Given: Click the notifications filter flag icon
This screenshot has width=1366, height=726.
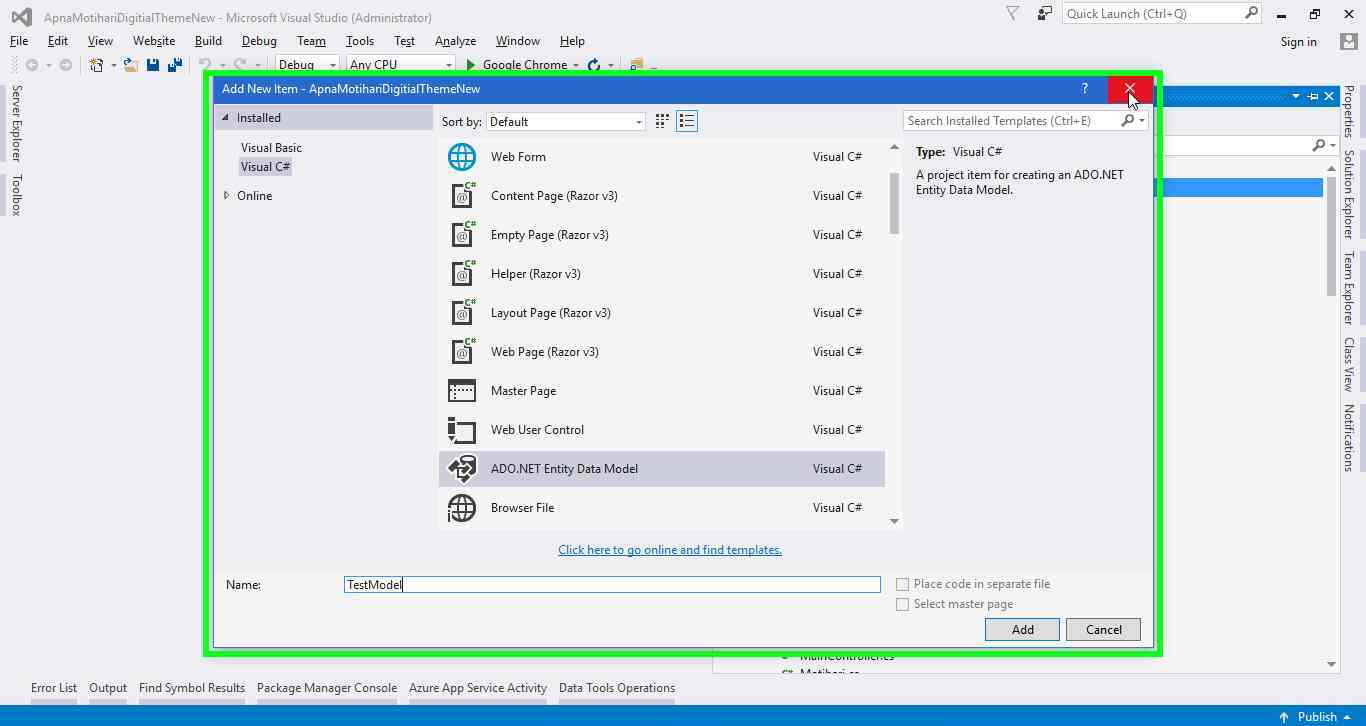Looking at the screenshot, I should (1013, 14).
